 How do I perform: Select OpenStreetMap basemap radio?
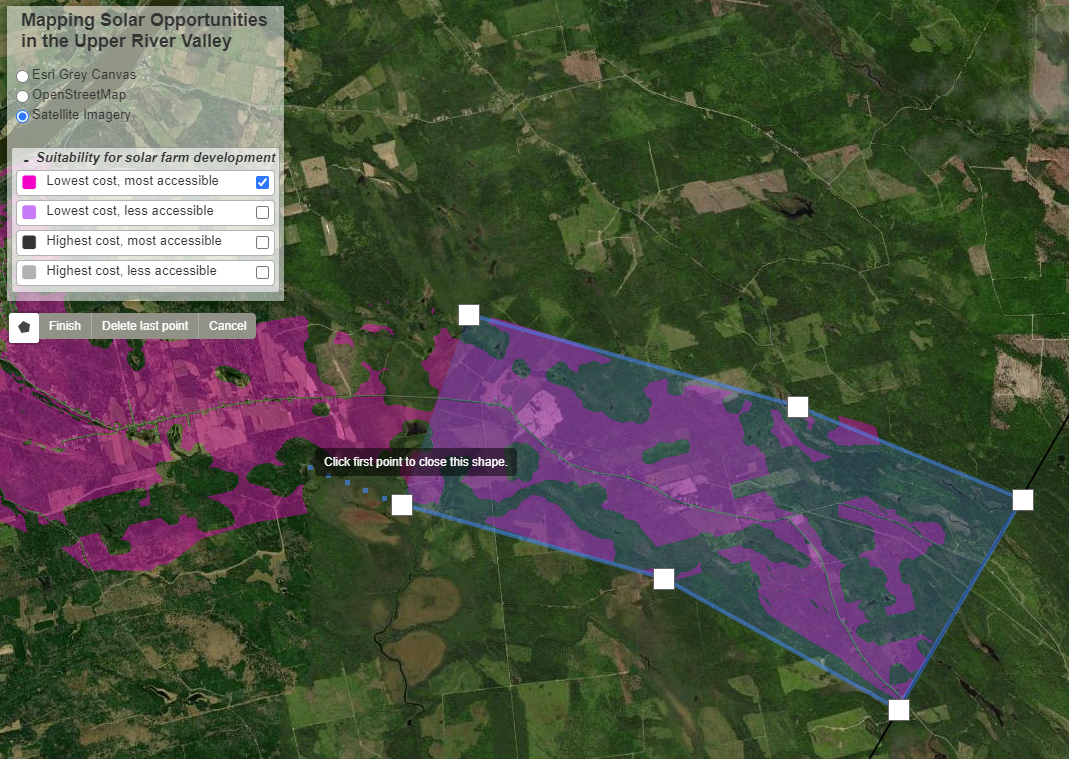pyautogui.click(x=22, y=96)
